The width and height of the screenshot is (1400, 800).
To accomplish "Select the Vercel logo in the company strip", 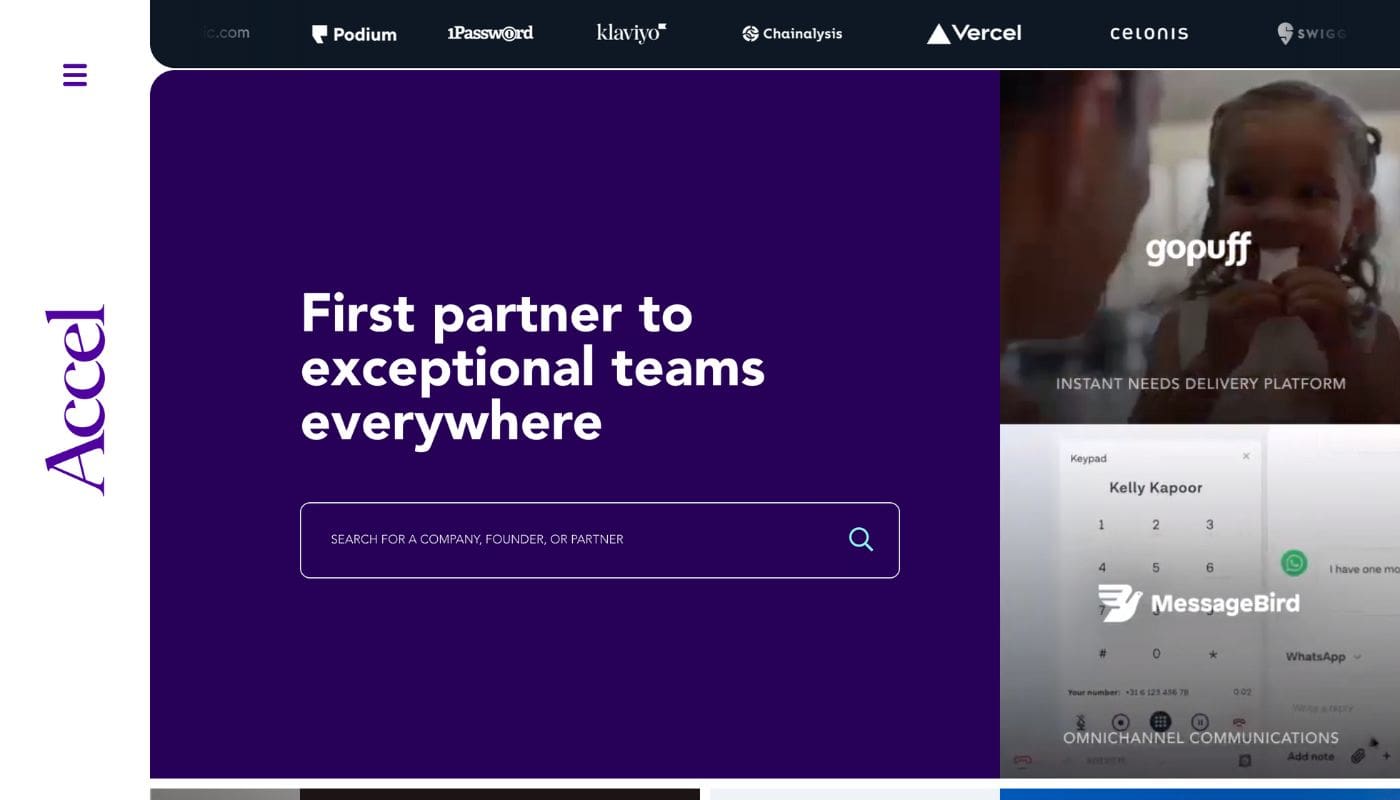I will point(974,34).
